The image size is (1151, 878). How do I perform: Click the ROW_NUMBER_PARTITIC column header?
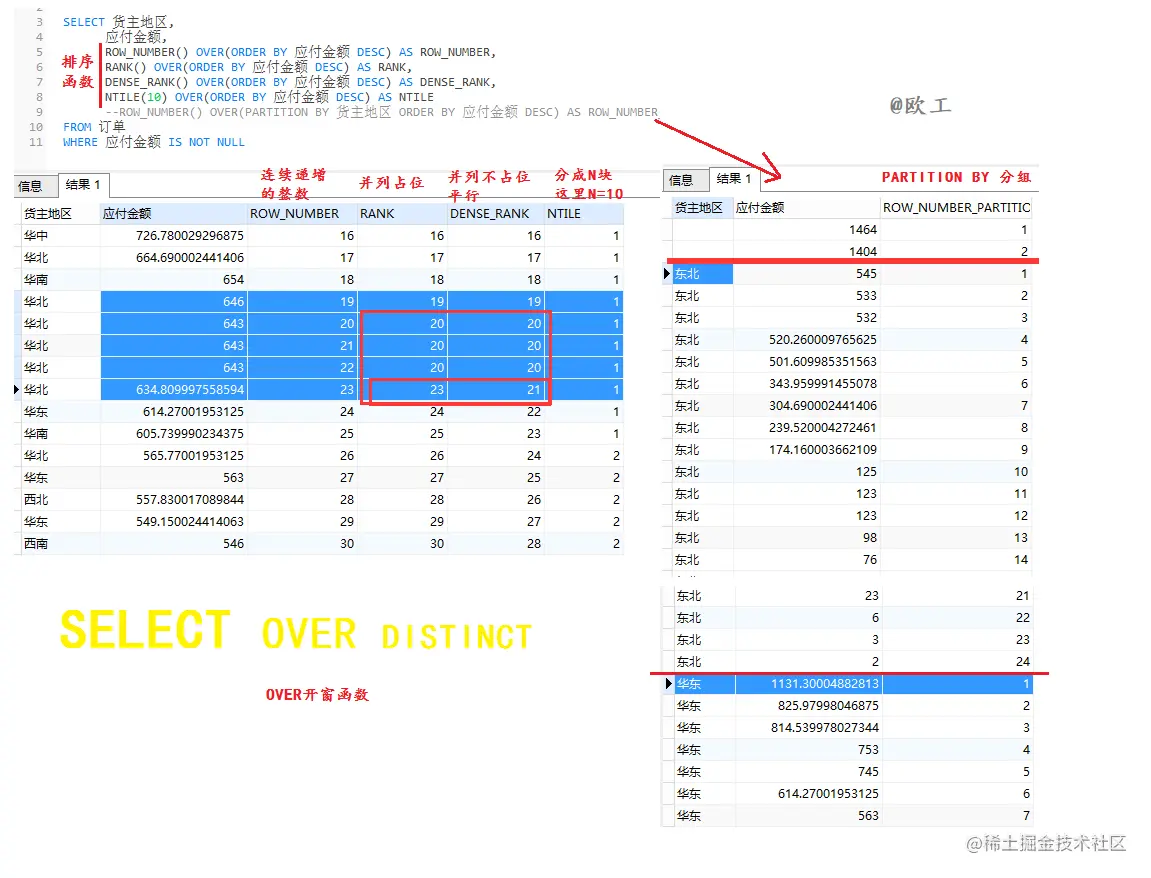(x=956, y=208)
